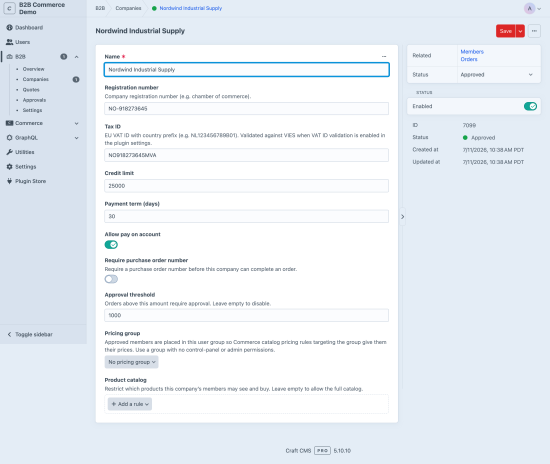Open the three-dots actions menu next to Save

point(534,31)
